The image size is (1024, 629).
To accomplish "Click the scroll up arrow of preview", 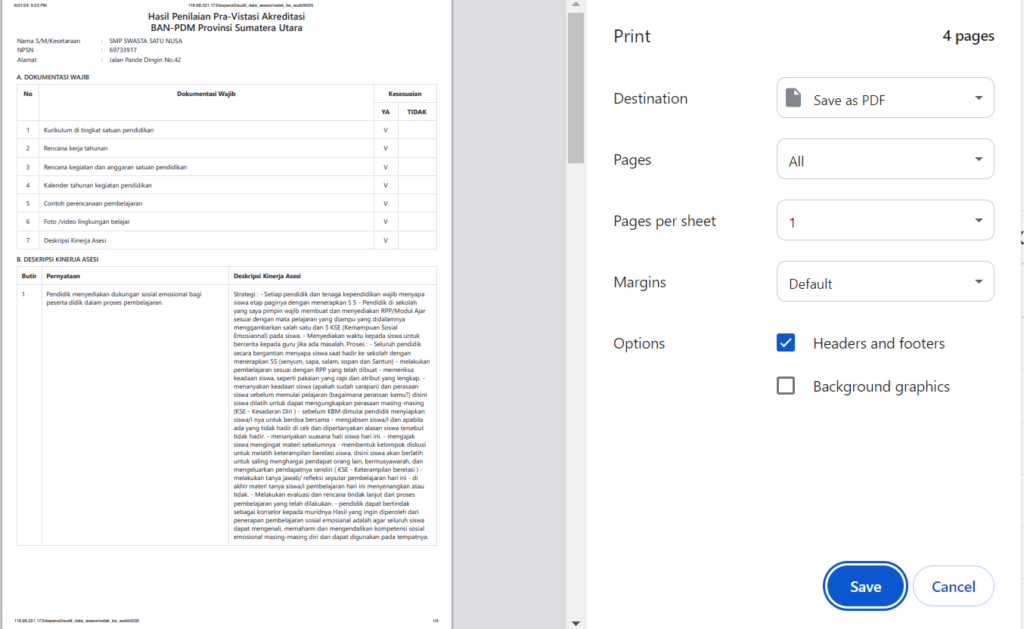I will (x=575, y=7).
